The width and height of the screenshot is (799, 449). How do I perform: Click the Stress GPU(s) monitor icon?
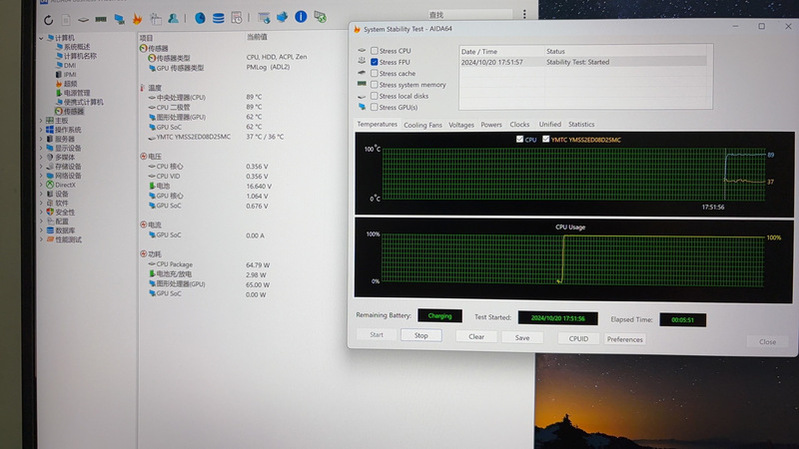[362, 107]
